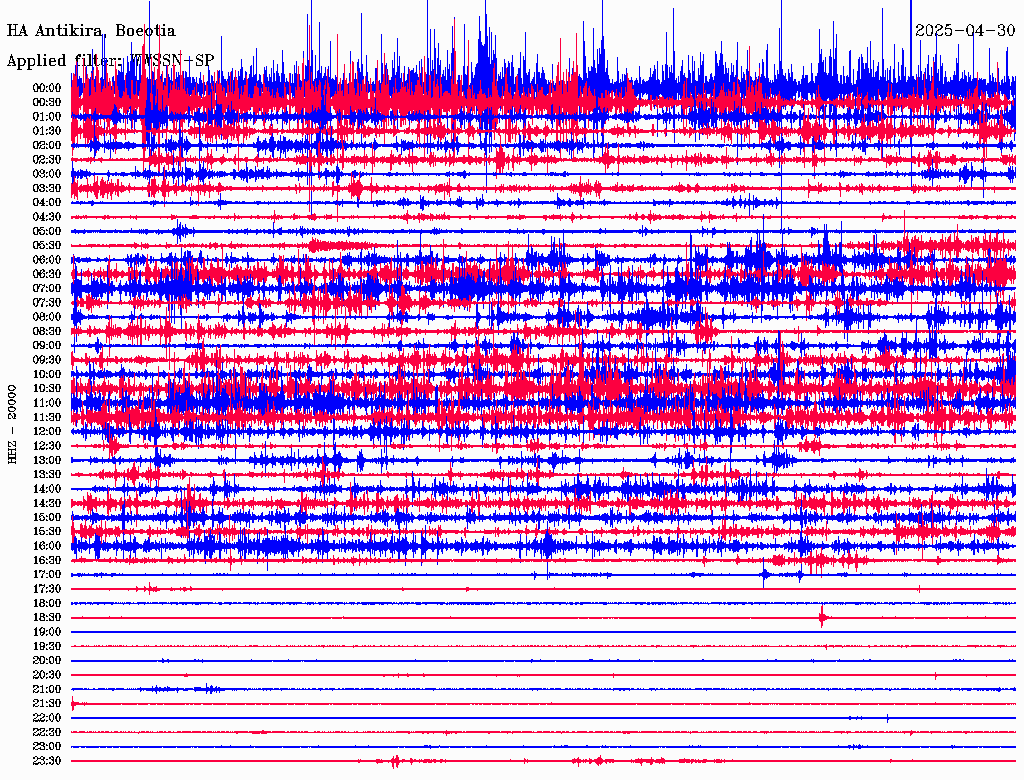Select the 19:00 time label
Screen dimensions: 1024x780
point(47,632)
